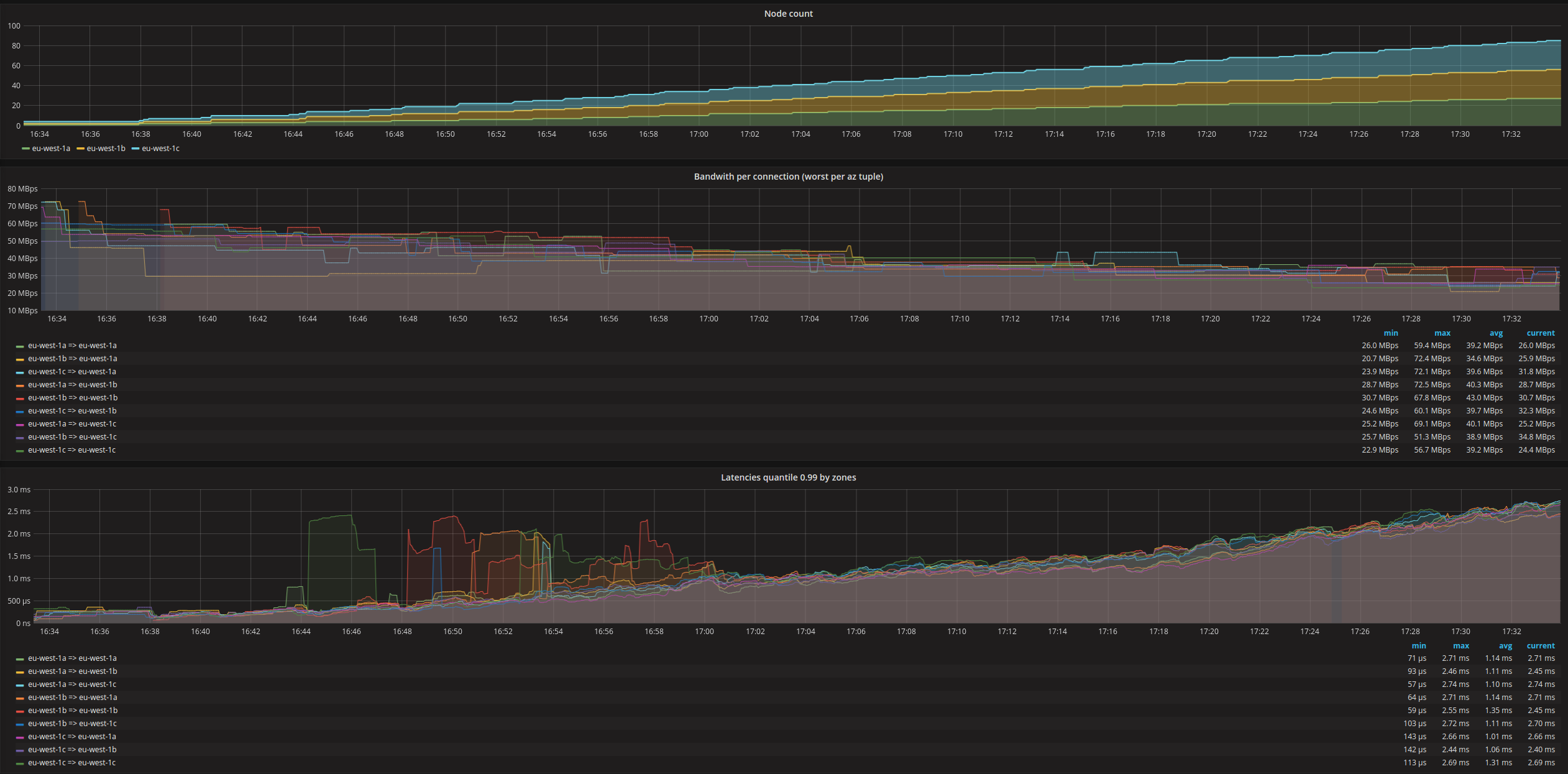Toggle eu-west-1c => eu-west-1c in Bandwith legend
The height and width of the screenshot is (774, 1568).
coord(71,450)
